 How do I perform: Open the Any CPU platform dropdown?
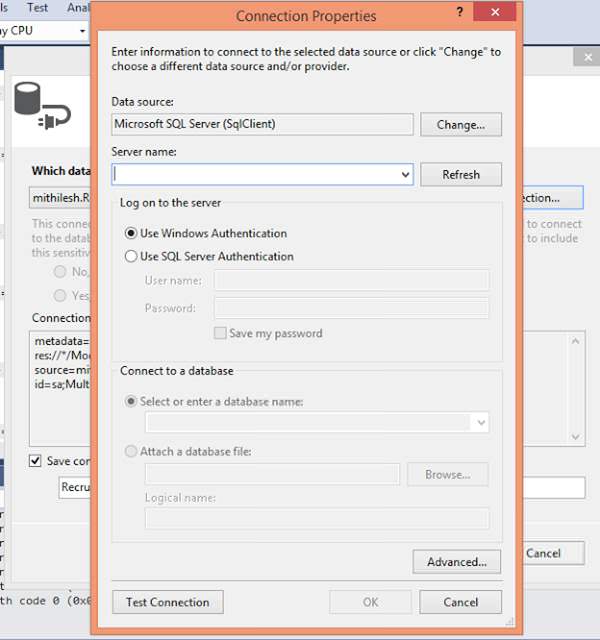82,31
